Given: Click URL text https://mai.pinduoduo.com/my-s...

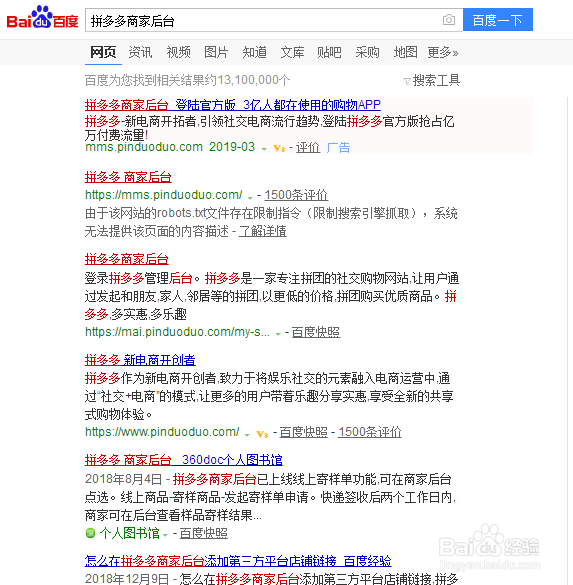Looking at the screenshot, I should tap(177, 332).
